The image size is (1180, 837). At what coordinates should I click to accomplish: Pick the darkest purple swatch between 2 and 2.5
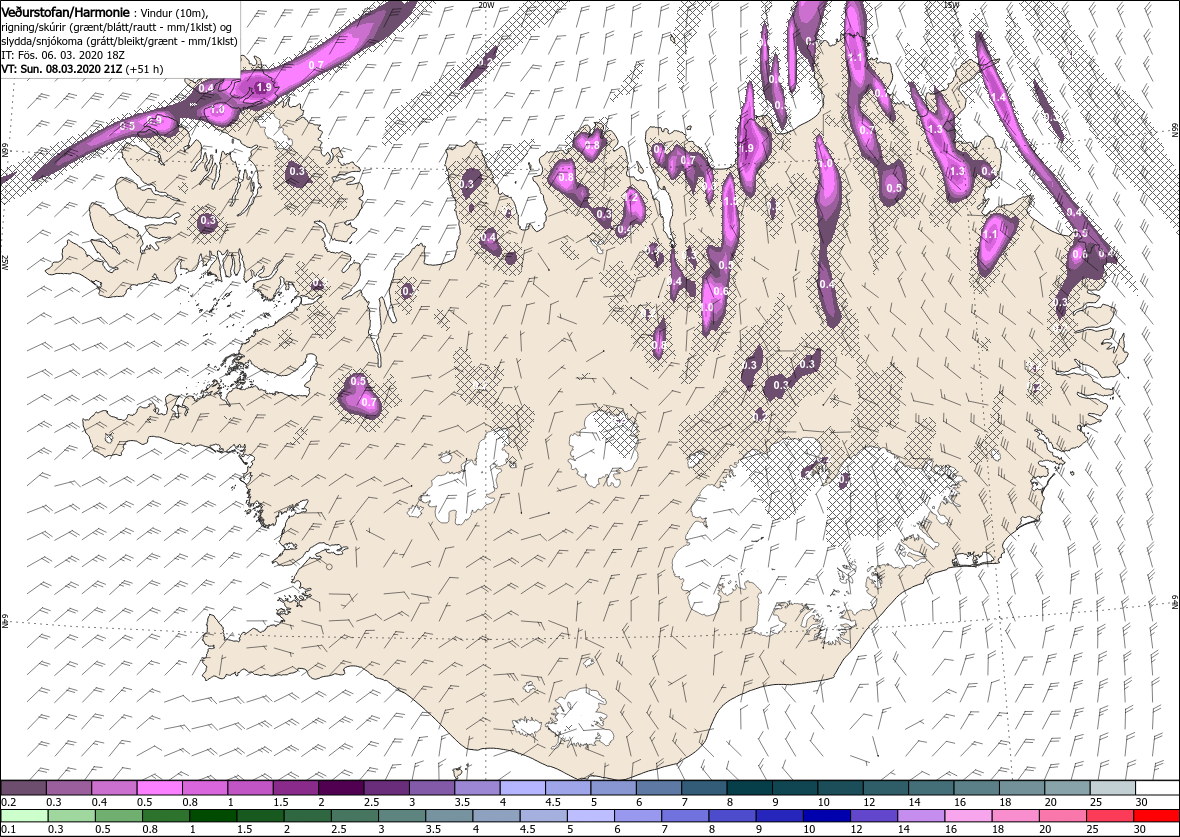(x=342, y=788)
